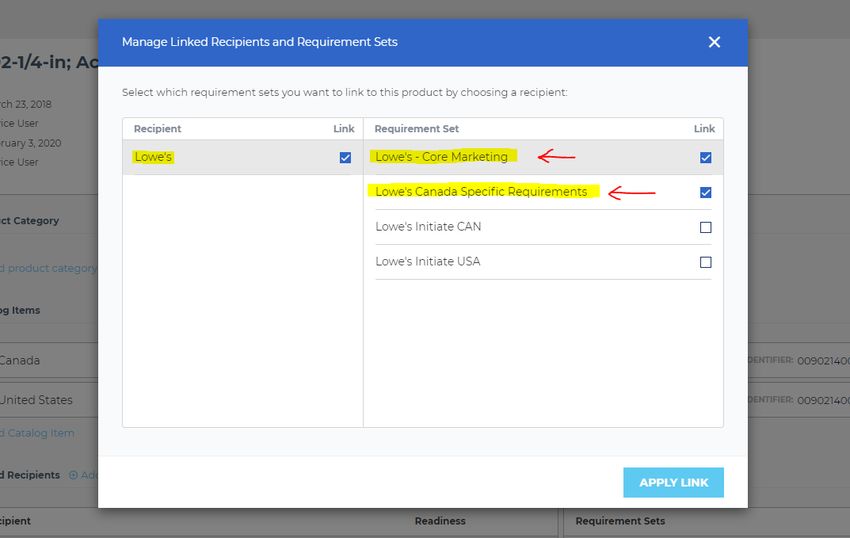
Task: Click the dialog title Manage Linked Recipients
Action: (260, 42)
